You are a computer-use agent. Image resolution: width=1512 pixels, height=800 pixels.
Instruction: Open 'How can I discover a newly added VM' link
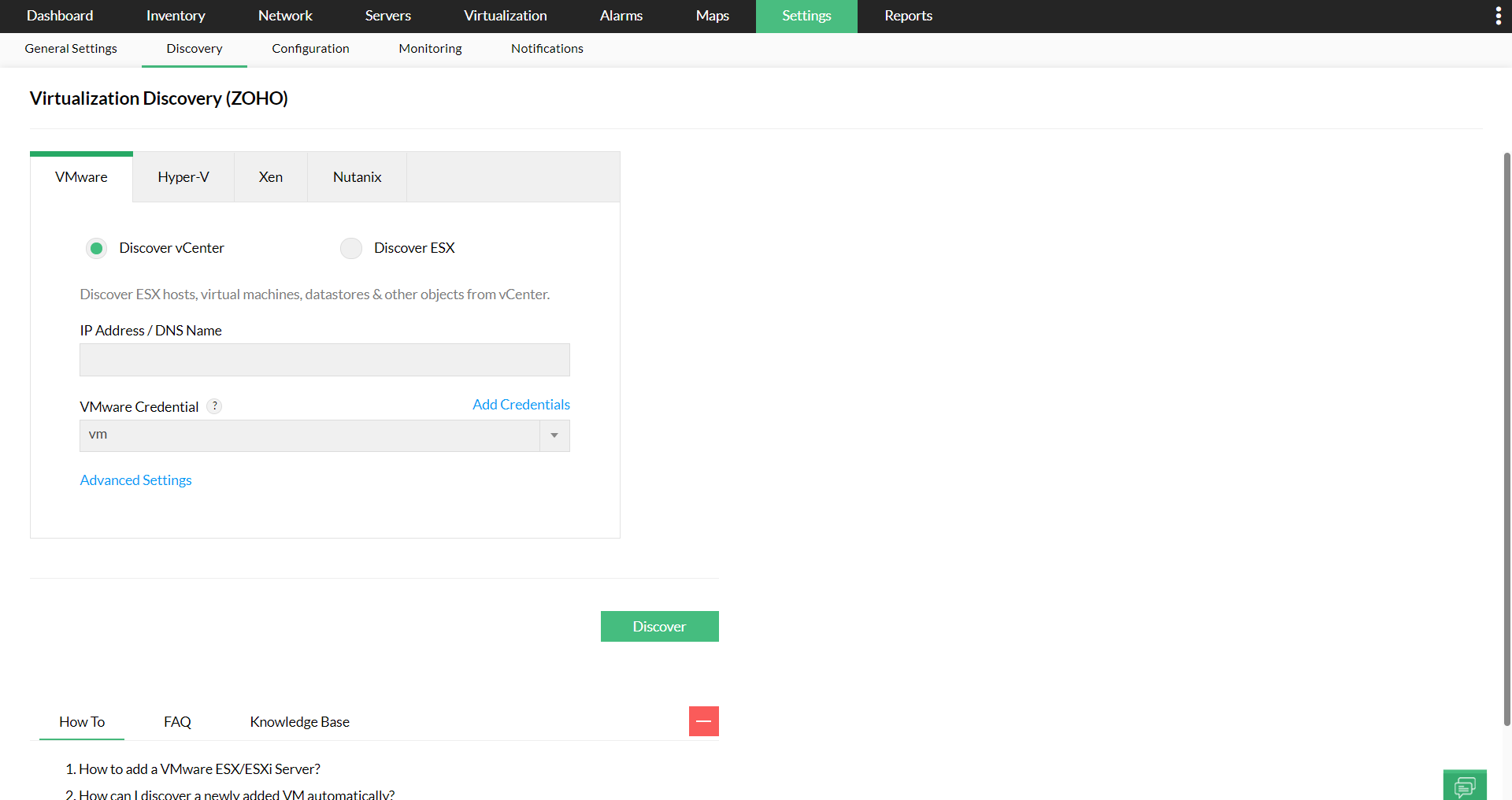click(237, 794)
